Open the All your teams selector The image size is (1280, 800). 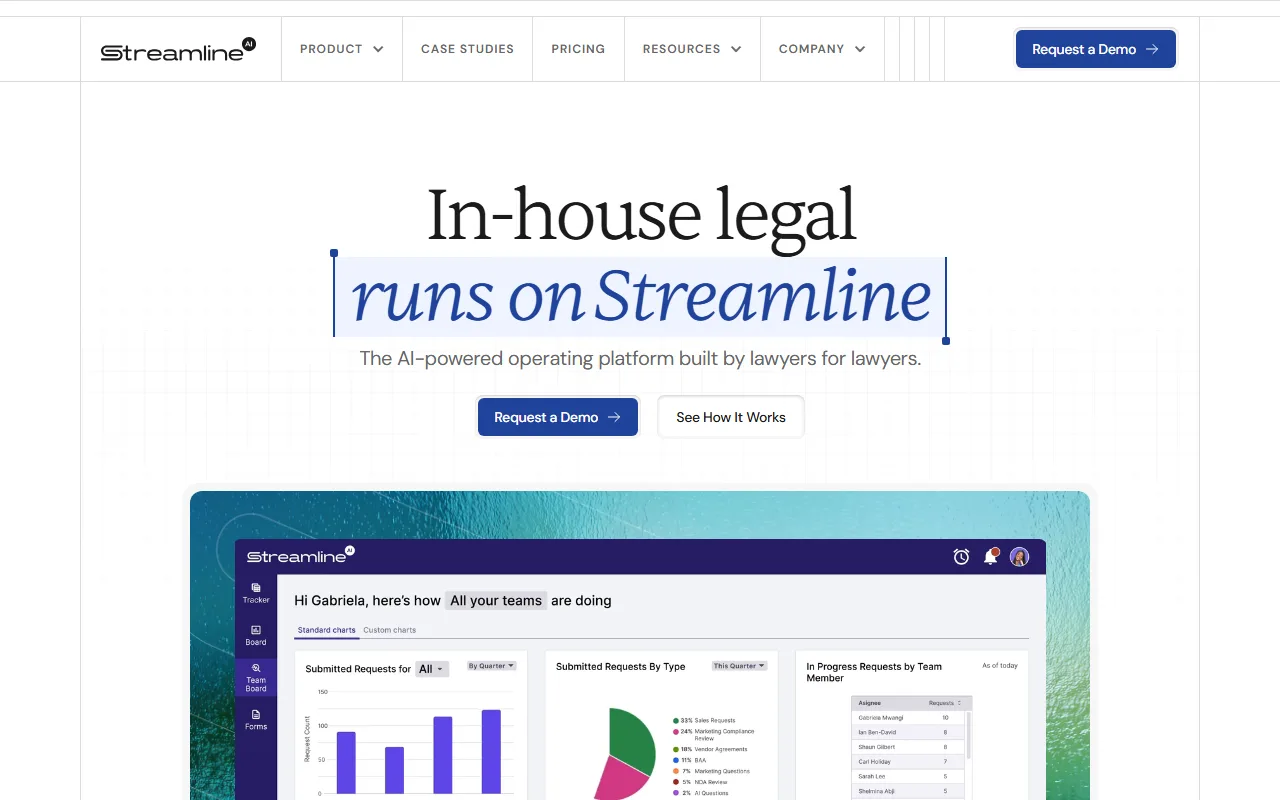pyautogui.click(x=496, y=601)
